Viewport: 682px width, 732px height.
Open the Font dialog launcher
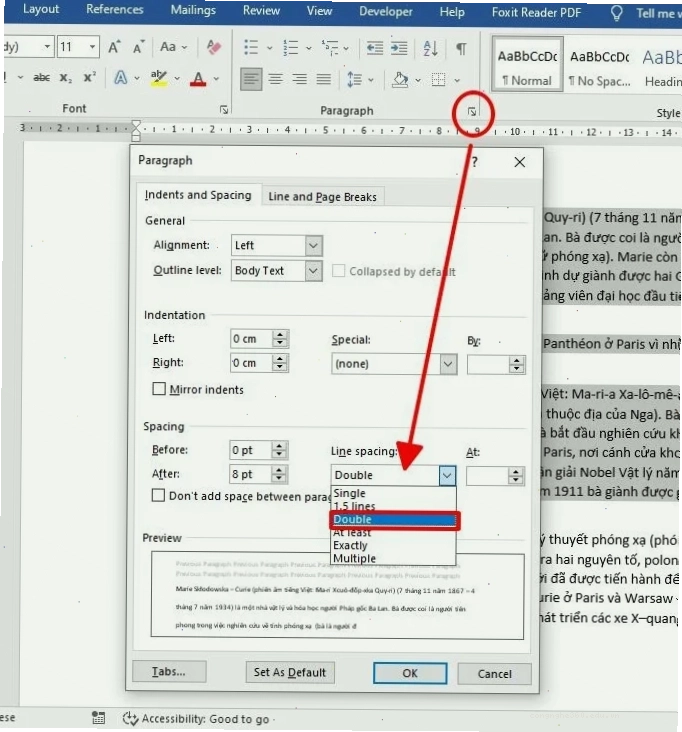224,110
